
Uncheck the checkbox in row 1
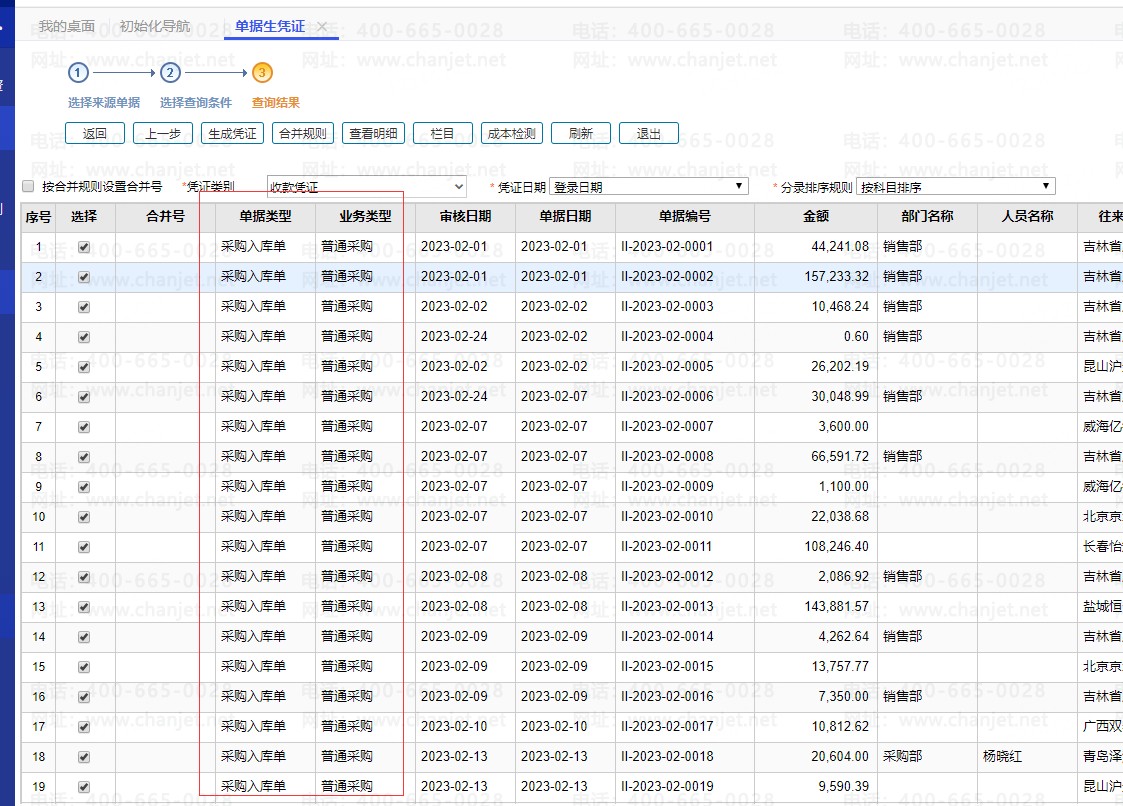point(84,247)
